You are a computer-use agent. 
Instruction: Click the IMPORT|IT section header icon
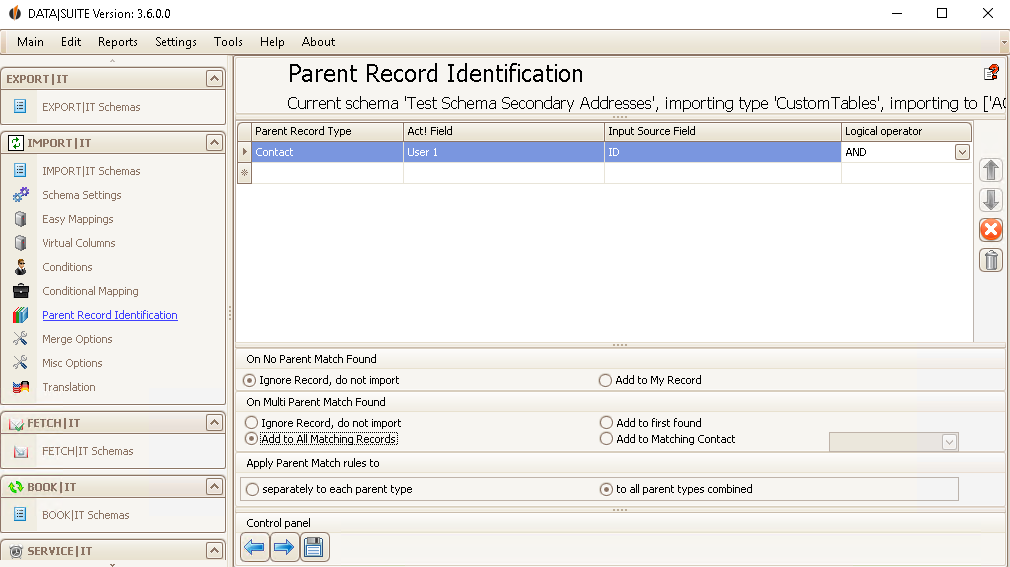[x=15, y=142]
